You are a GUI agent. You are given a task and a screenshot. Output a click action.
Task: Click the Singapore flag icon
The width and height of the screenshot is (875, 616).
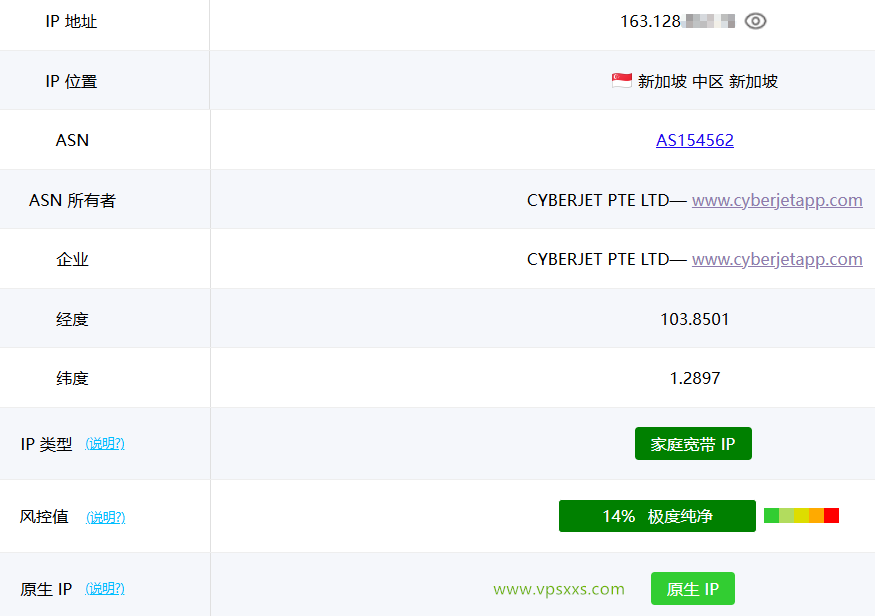point(621,80)
